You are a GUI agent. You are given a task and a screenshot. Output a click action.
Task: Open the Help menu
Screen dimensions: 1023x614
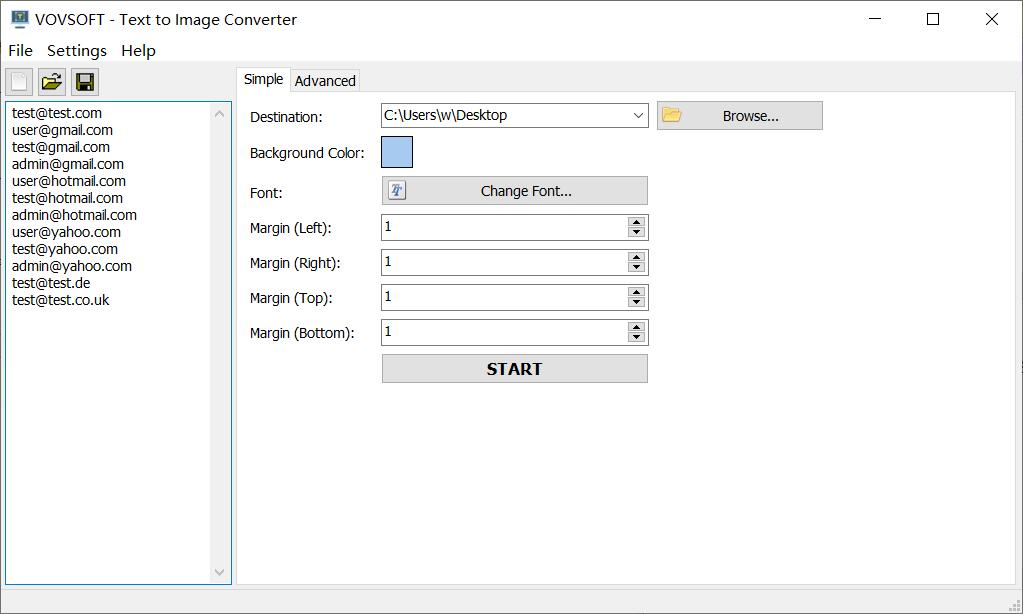pyautogui.click(x=138, y=51)
